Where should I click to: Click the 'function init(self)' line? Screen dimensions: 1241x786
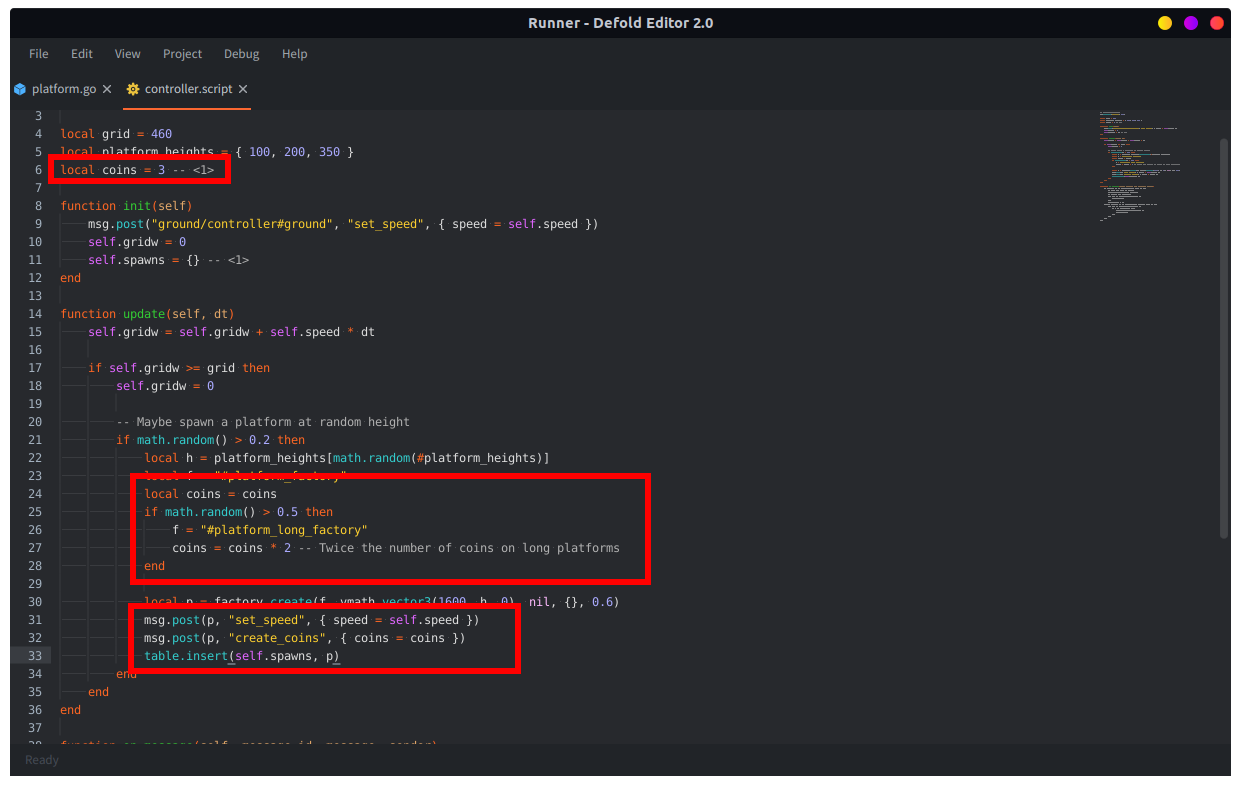tap(126, 206)
